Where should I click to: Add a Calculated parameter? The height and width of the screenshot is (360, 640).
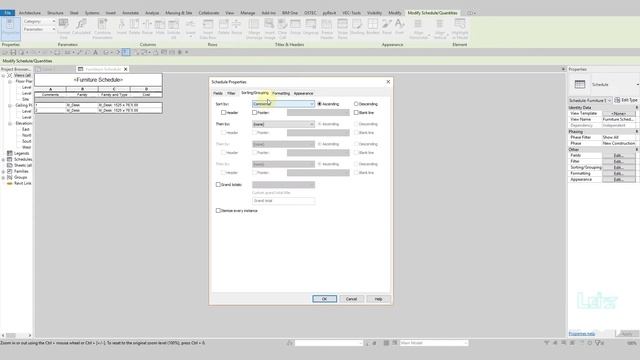pyautogui.click(x=81, y=27)
